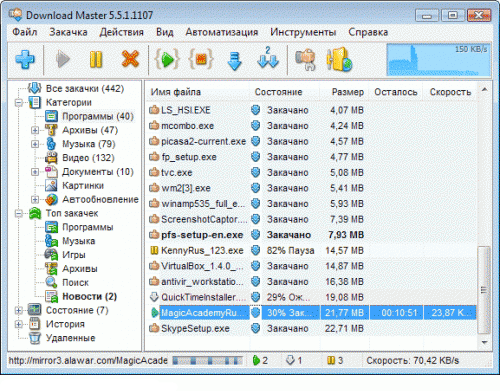
Task: Select the SkypeSetup.exe file
Action: pyautogui.click(x=195, y=329)
